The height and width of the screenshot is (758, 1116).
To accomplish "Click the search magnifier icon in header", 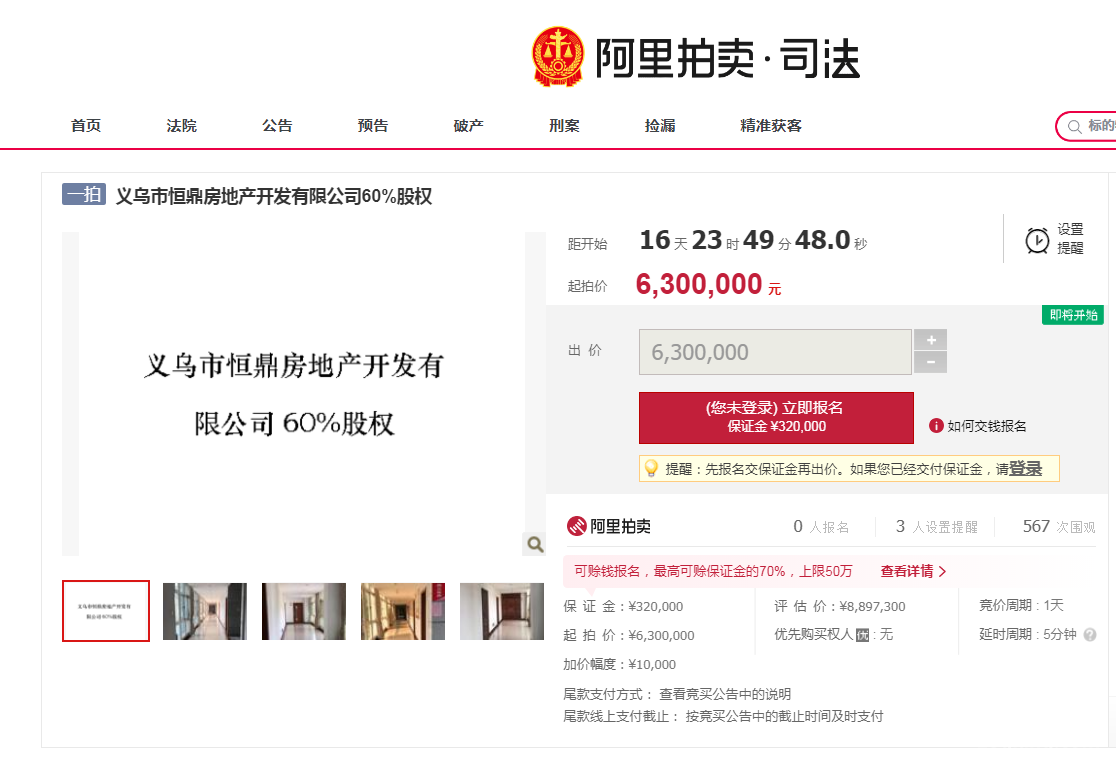I will pos(1074,127).
